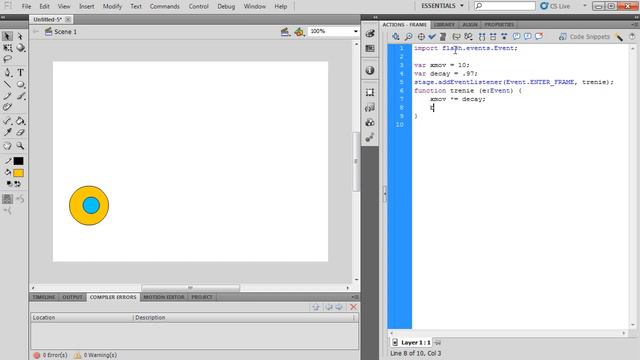The height and width of the screenshot is (360, 640).
Task: Select the Text tool
Action: (x=20, y=73)
